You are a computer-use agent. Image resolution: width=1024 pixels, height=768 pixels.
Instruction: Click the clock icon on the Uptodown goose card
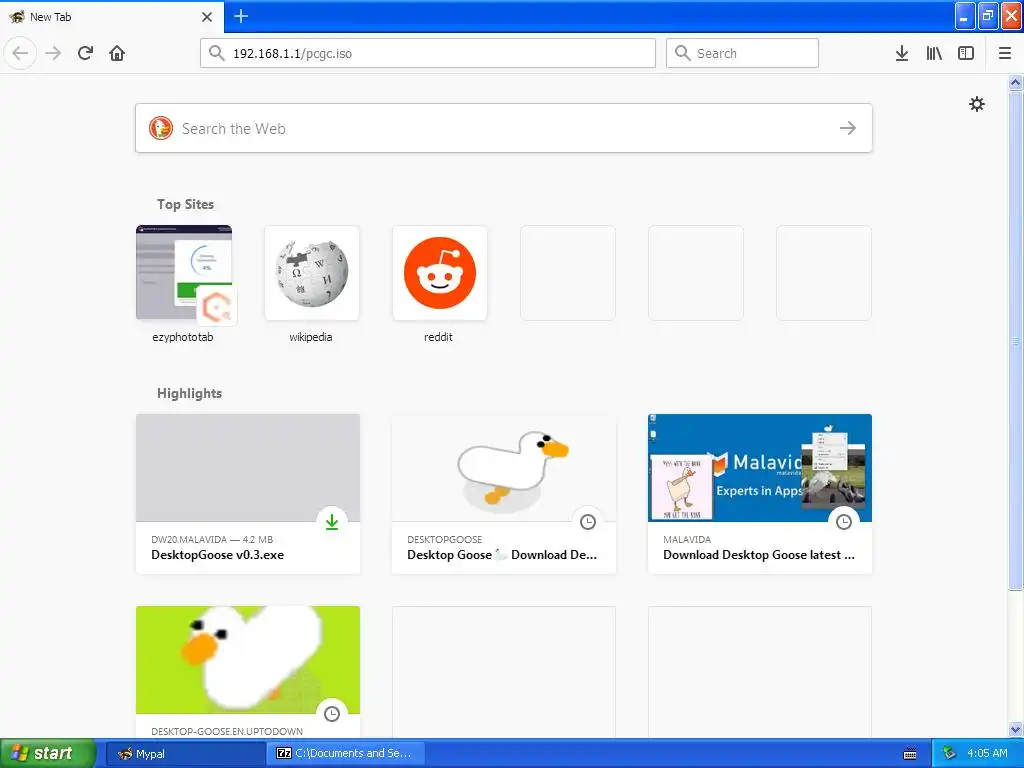332,714
